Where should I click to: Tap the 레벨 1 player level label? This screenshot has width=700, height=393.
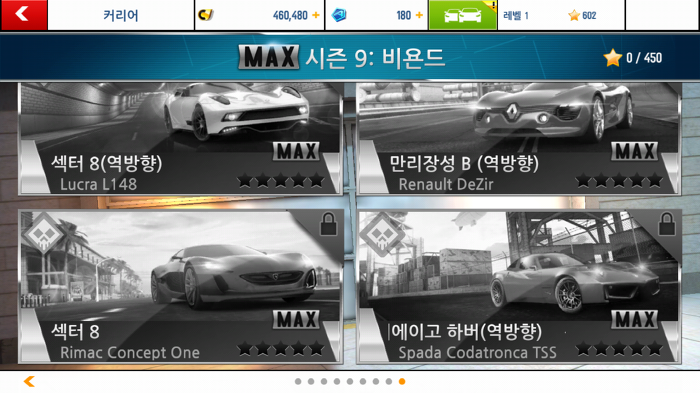(516, 16)
